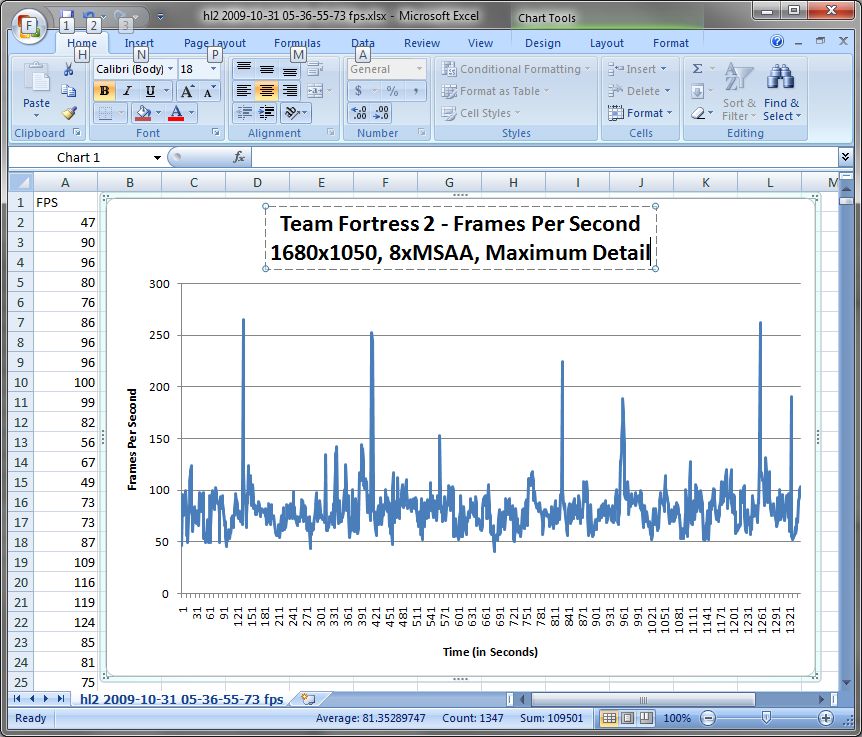Switch to Page Break Preview view
The height and width of the screenshot is (737, 862).
click(x=646, y=718)
